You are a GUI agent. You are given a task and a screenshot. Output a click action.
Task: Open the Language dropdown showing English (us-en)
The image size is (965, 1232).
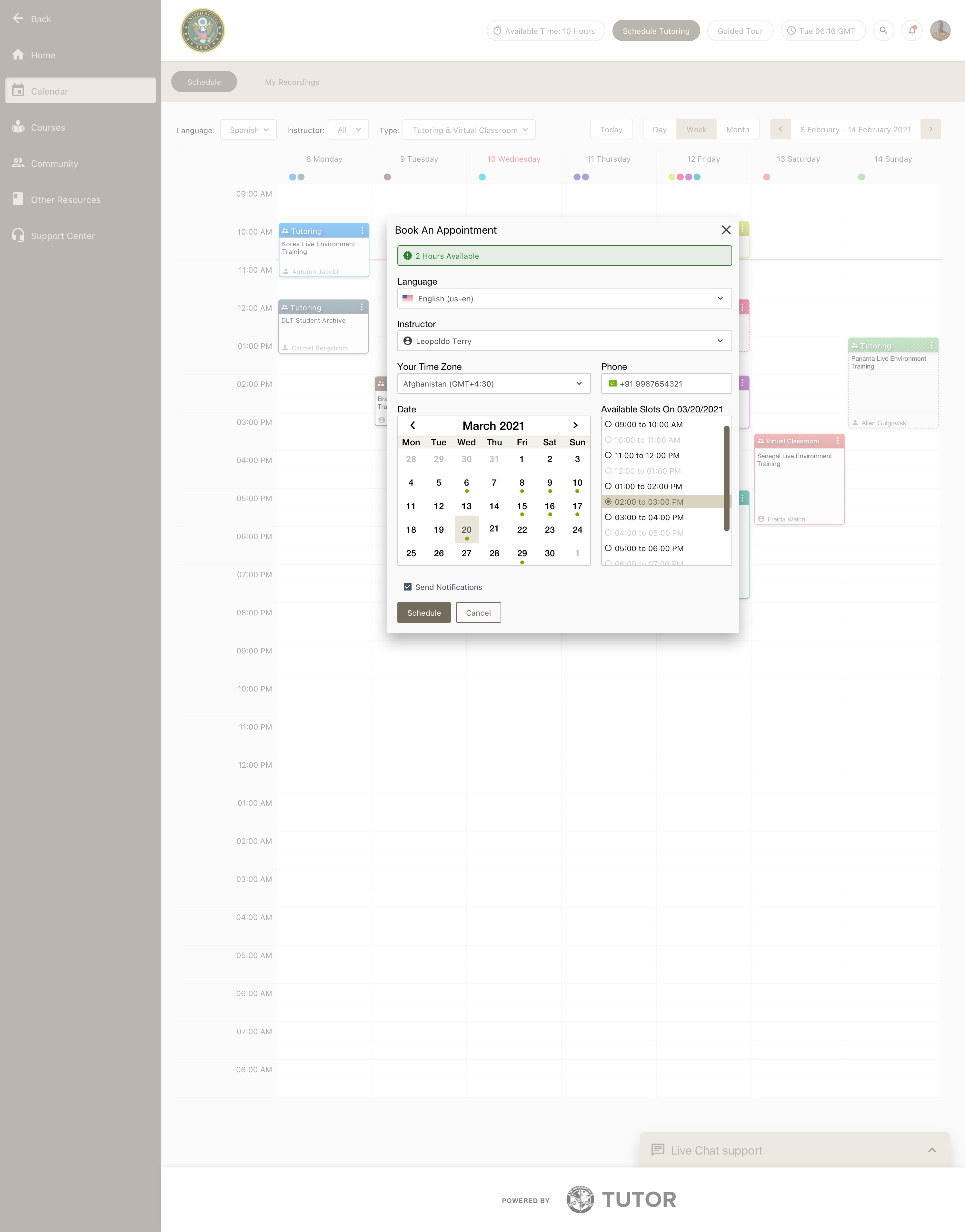(564, 298)
